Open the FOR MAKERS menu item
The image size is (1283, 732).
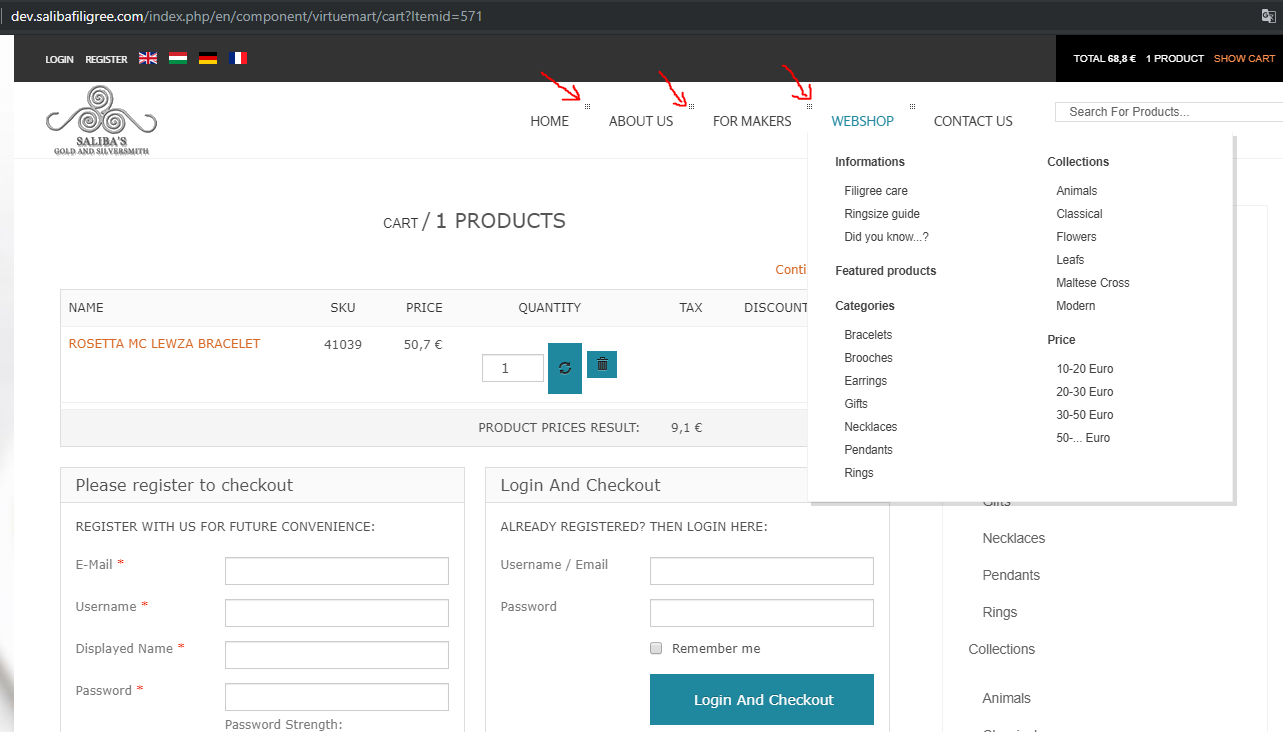[752, 121]
